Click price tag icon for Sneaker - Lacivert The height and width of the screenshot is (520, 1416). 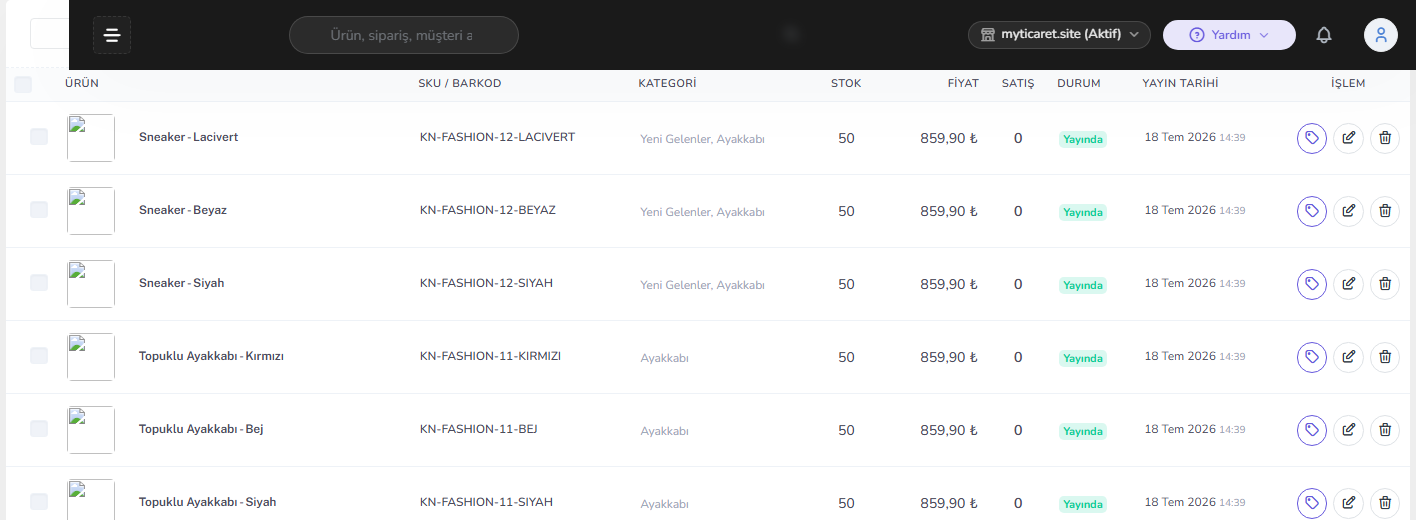click(1312, 138)
